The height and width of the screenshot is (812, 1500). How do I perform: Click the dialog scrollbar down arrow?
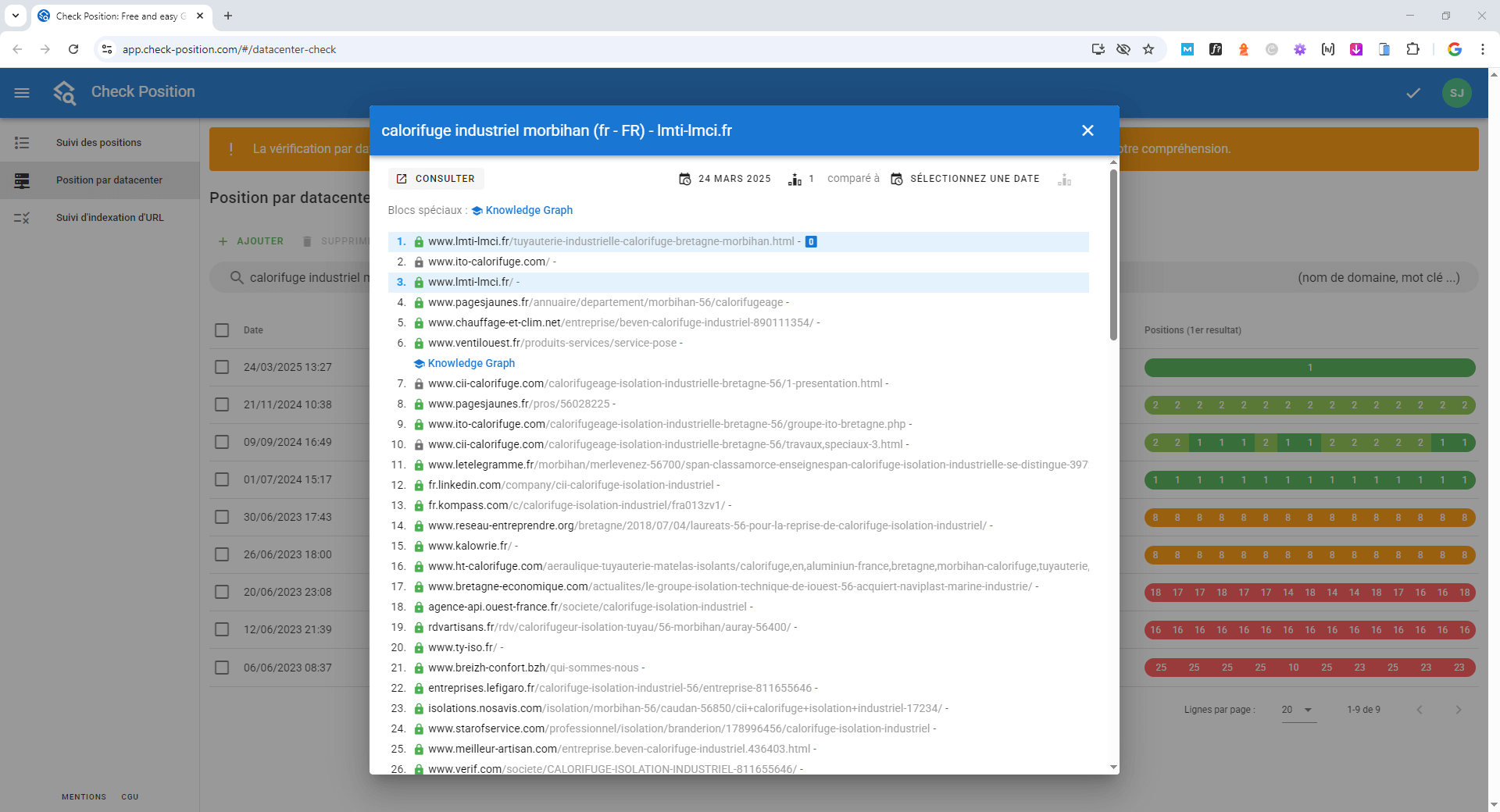(1113, 767)
